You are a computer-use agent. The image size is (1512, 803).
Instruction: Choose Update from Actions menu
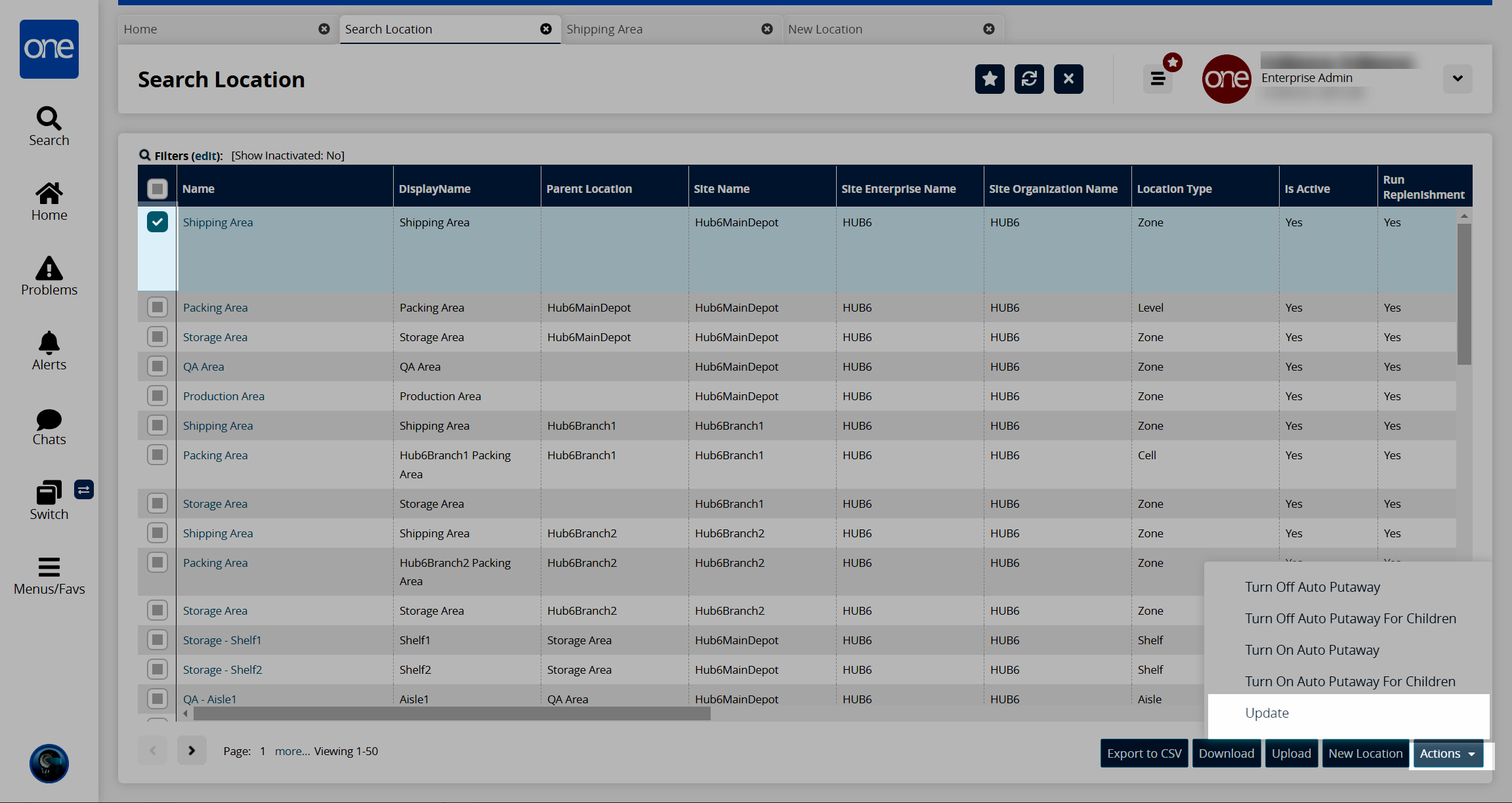(x=1267, y=713)
